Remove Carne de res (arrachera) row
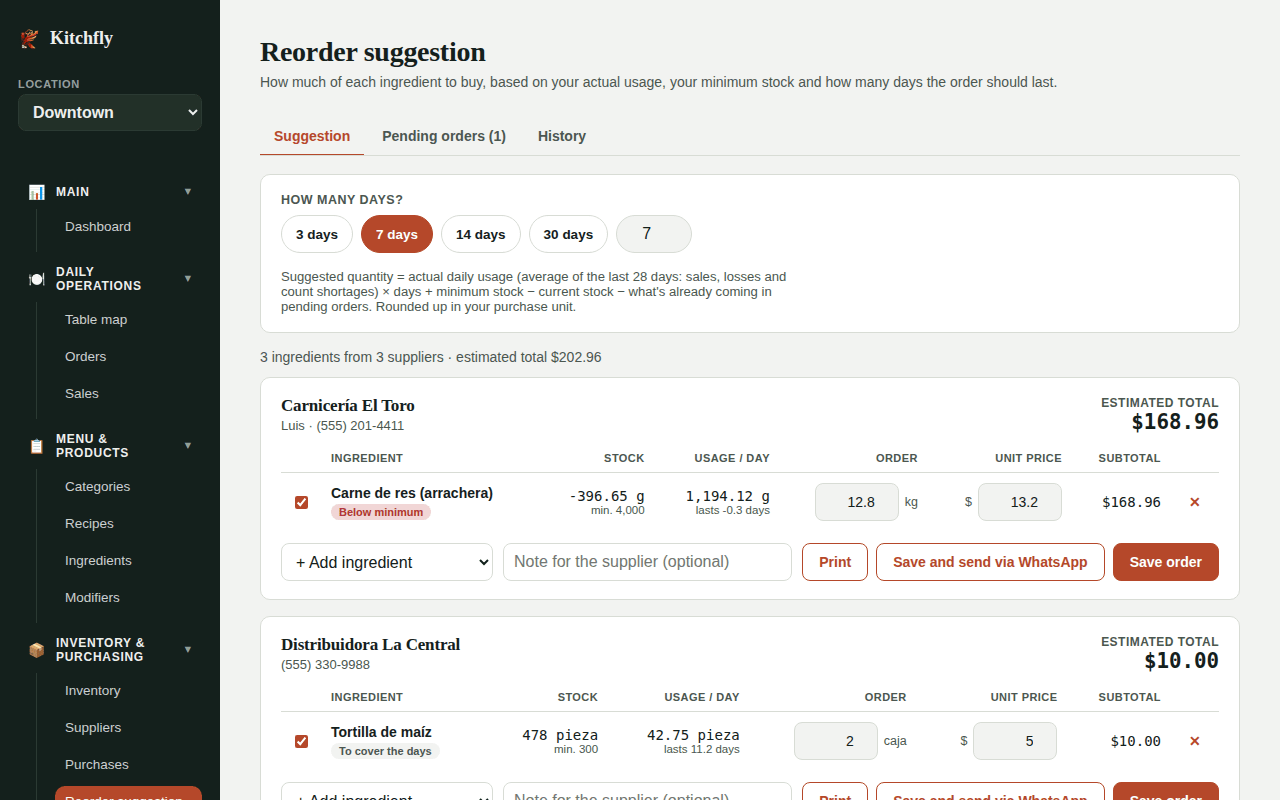The image size is (1280, 800). pyautogui.click(x=1194, y=502)
